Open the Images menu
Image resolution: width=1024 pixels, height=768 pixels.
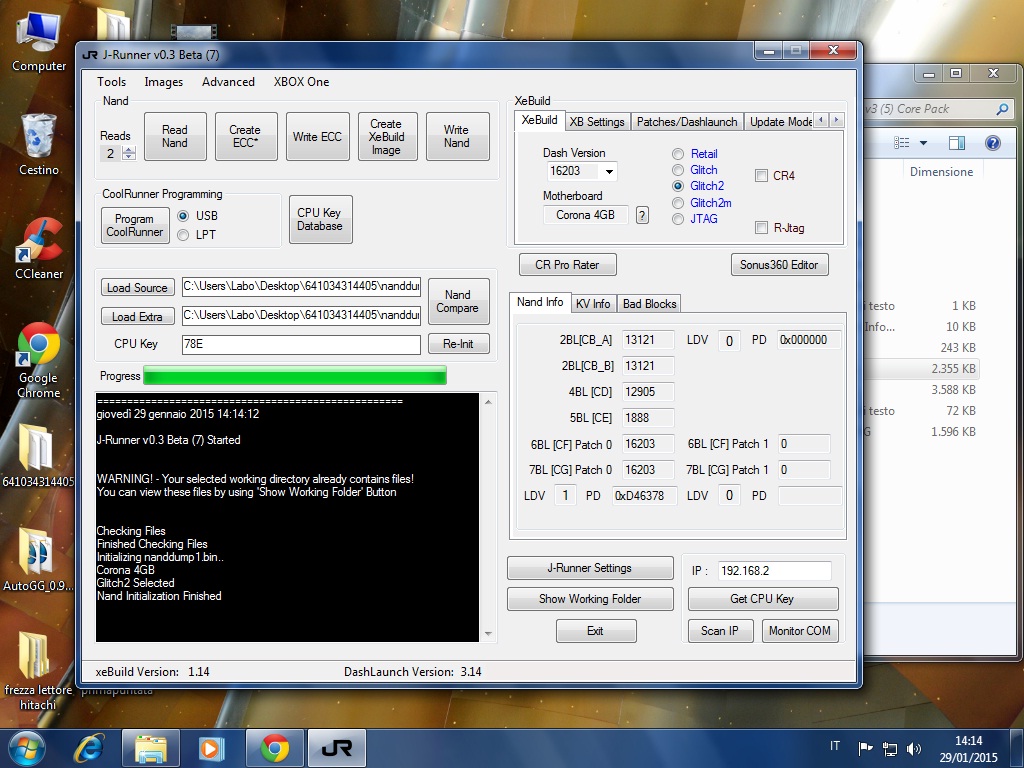coord(164,82)
